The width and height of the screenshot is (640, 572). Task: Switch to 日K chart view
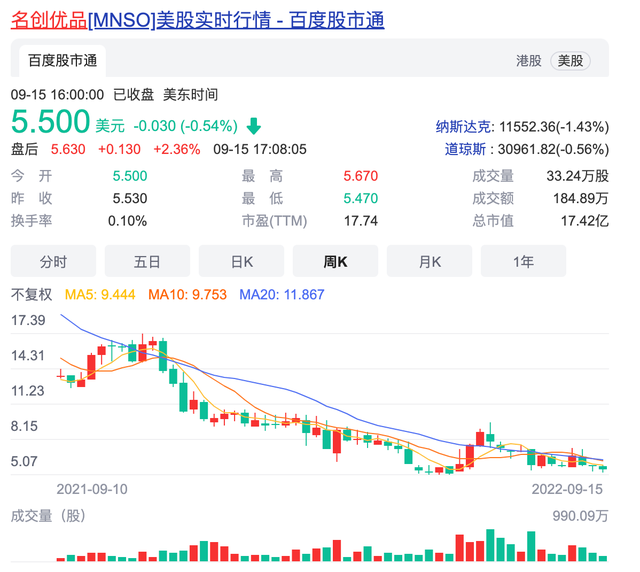[x=241, y=261]
